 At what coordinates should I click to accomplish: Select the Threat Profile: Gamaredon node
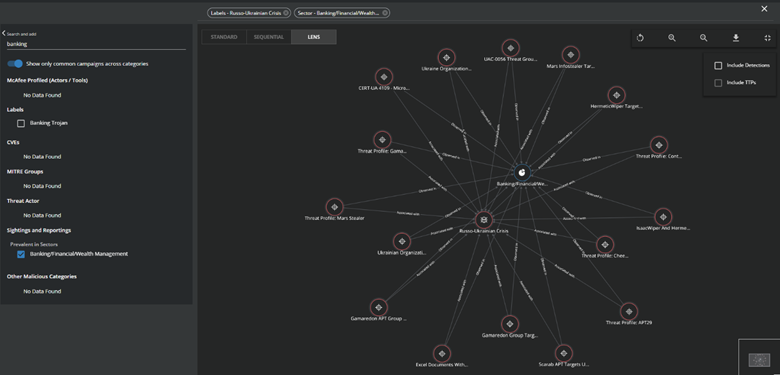(x=382, y=140)
